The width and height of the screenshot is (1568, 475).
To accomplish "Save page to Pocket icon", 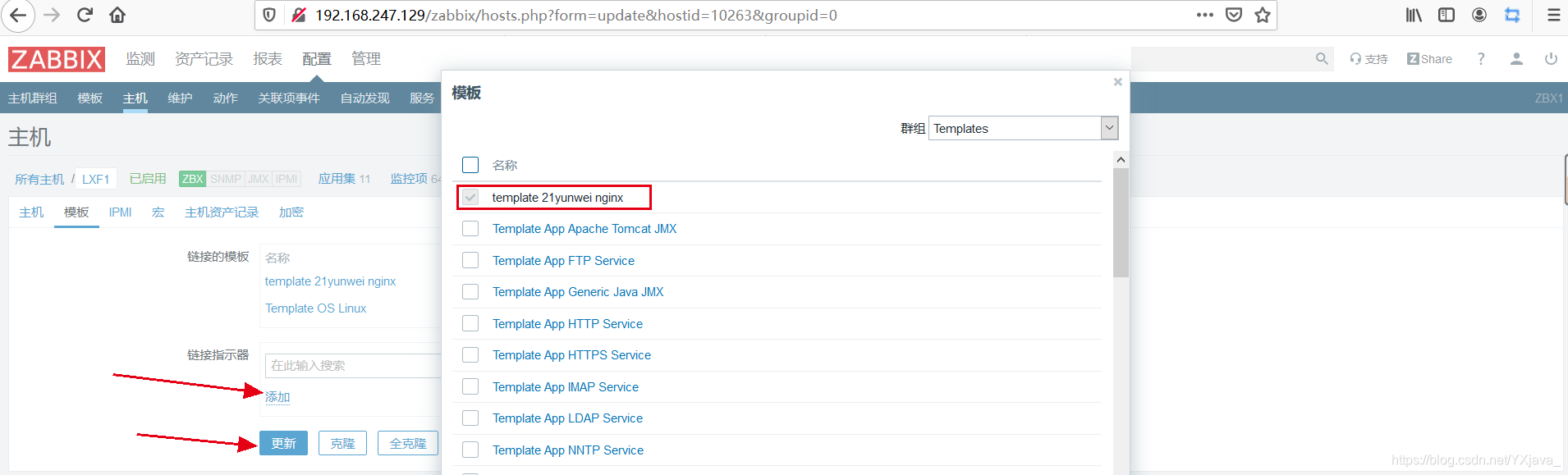I will [1234, 15].
